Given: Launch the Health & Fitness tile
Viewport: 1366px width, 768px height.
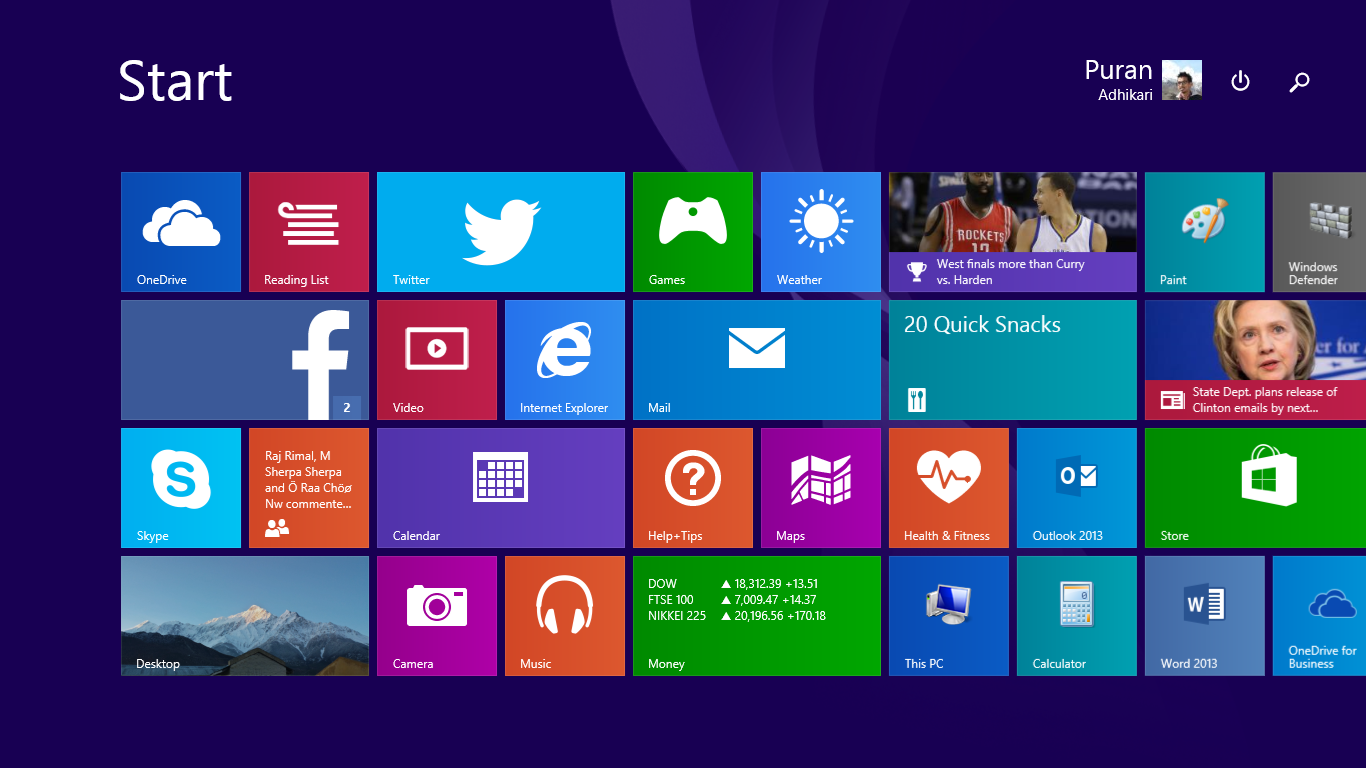Looking at the screenshot, I should tap(949, 488).
